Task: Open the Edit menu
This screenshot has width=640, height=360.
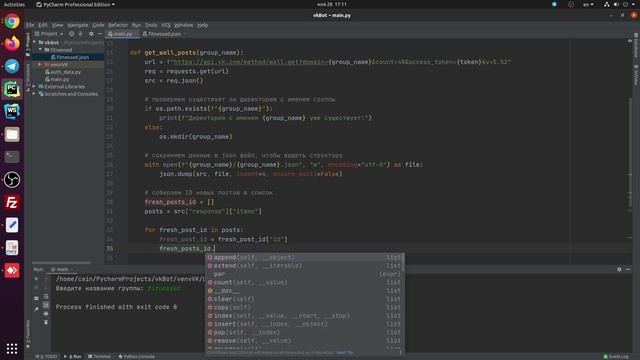Action: [x=43, y=25]
